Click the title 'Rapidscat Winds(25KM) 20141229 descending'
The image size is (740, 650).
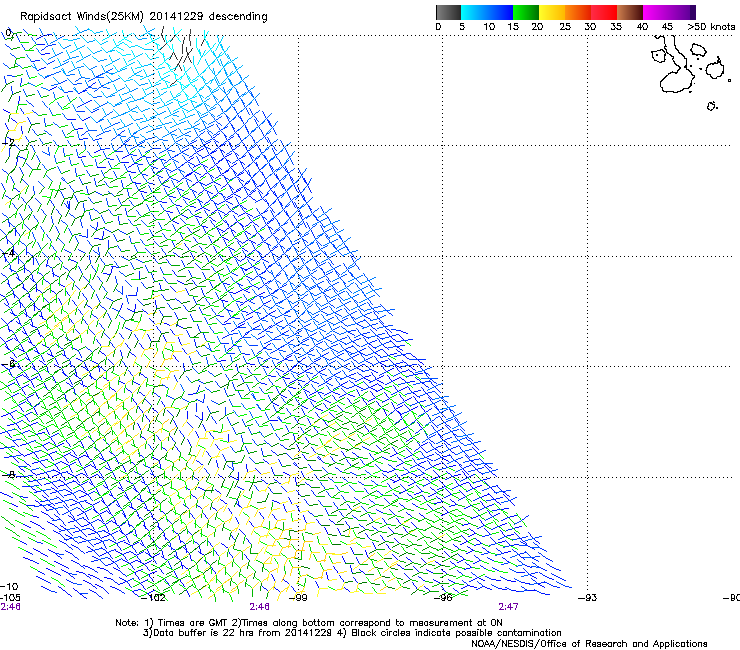(143, 17)
